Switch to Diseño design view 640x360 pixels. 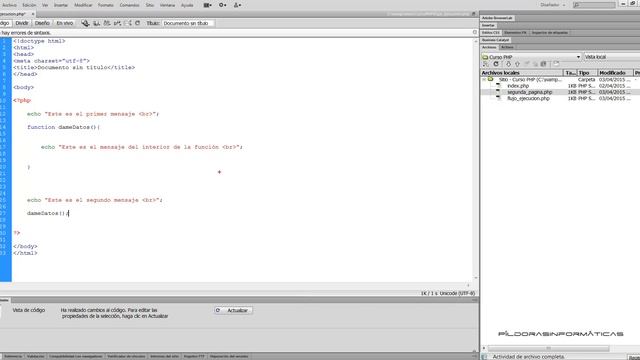point(42,23)
